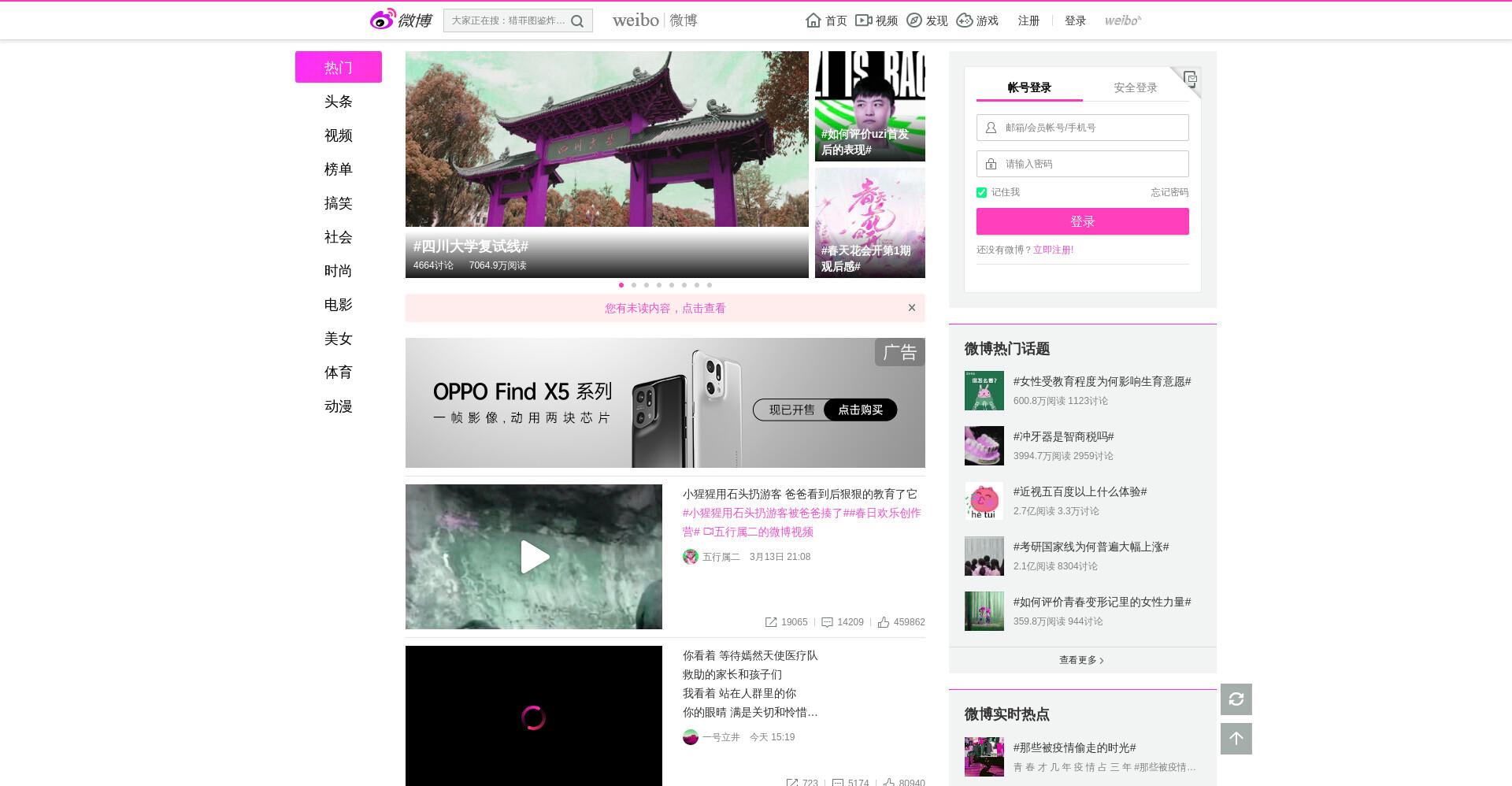Switch to QR code login corner icon
The image size is (1512, 786).
coord(1190,78)
